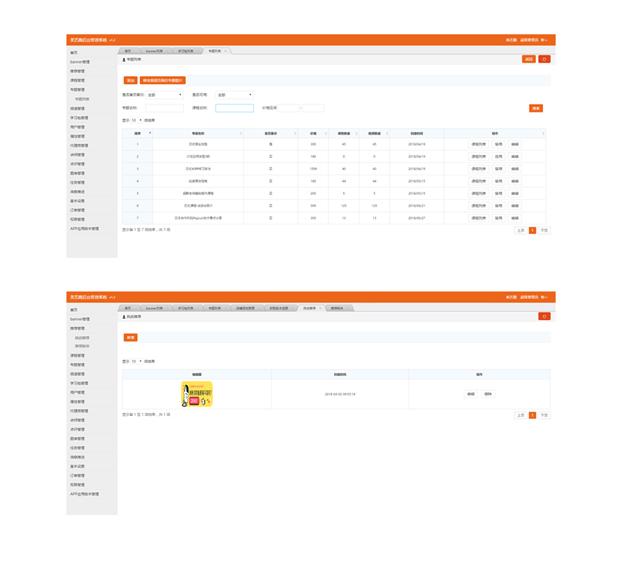The height and width of the screenshot is (564, 620).
Task: Open the second '全部' filter dropdown
Action: (234, 95)
